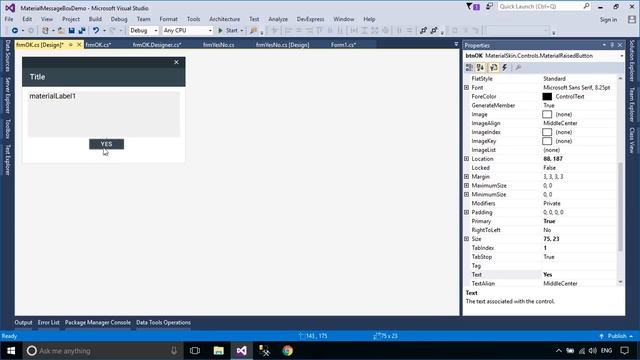Click the Save All icon
The image size is (640, 360).
[82, 31]
